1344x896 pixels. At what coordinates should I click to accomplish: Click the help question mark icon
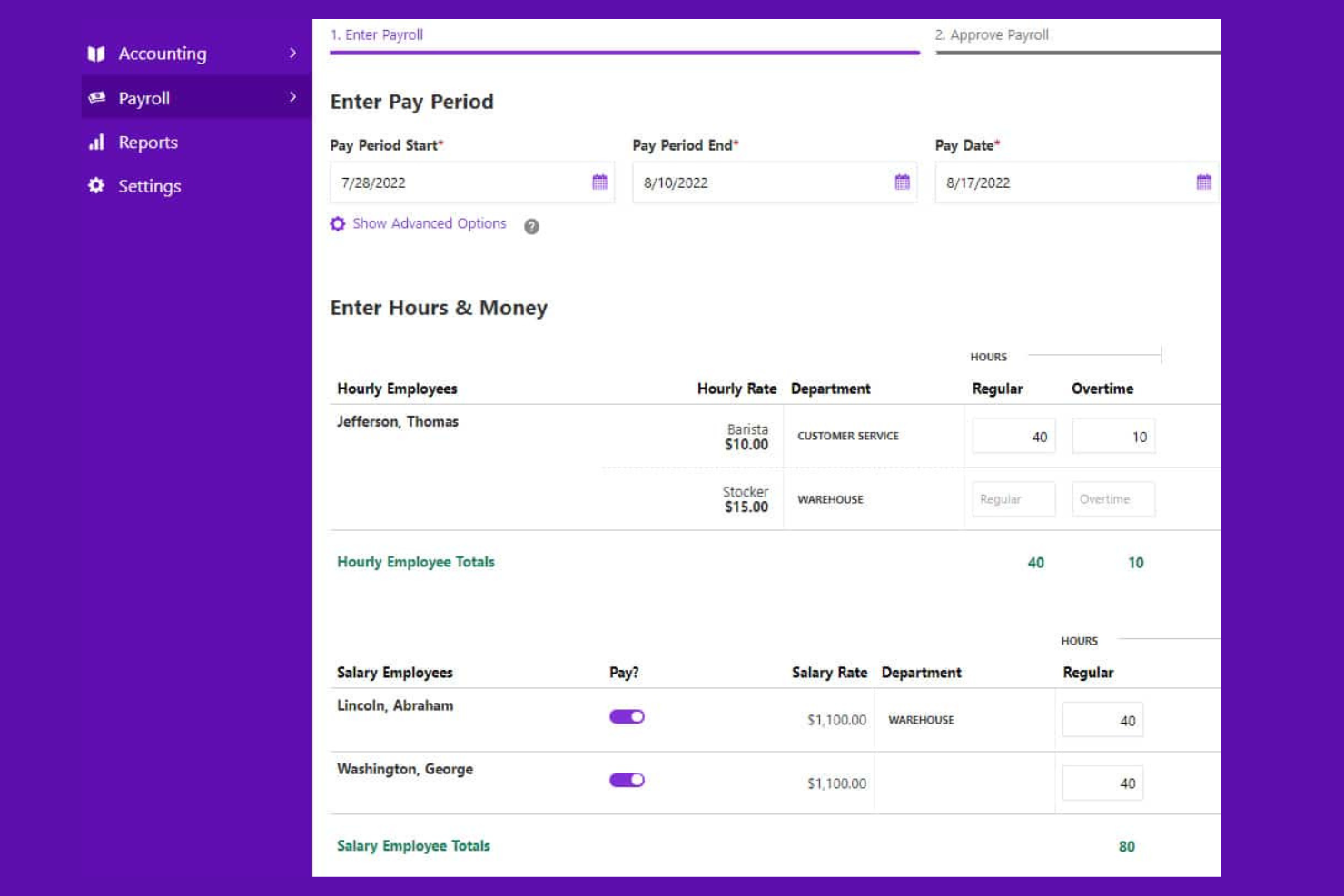[532, 226]
